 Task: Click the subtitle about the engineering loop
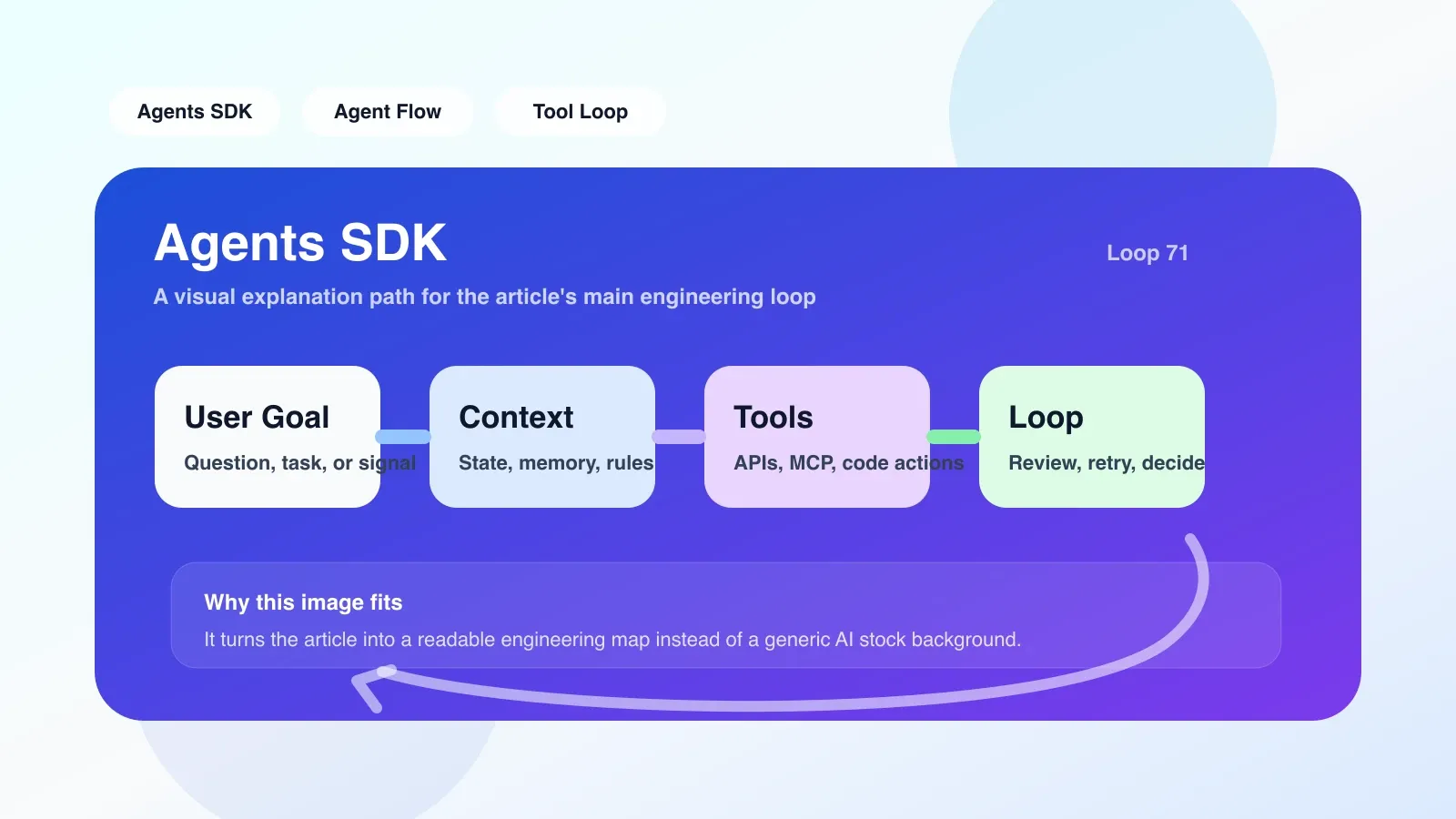[x=485, y=297]
